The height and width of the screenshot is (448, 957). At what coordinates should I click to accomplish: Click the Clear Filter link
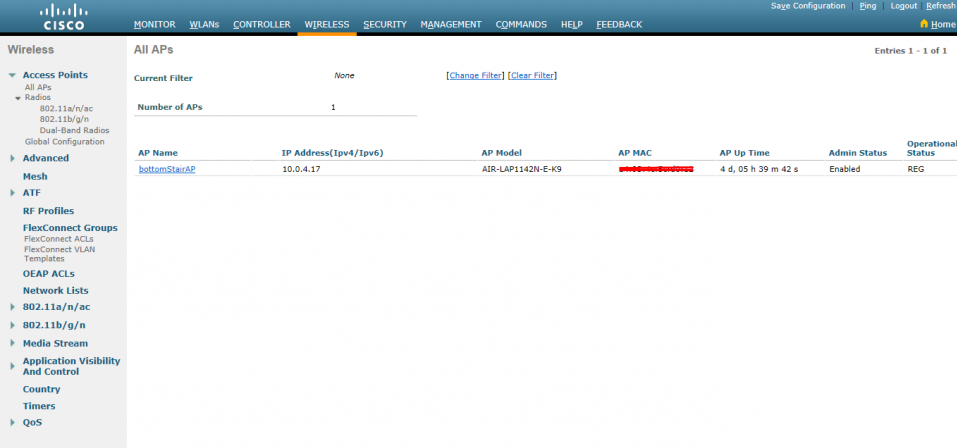point(532,76)
